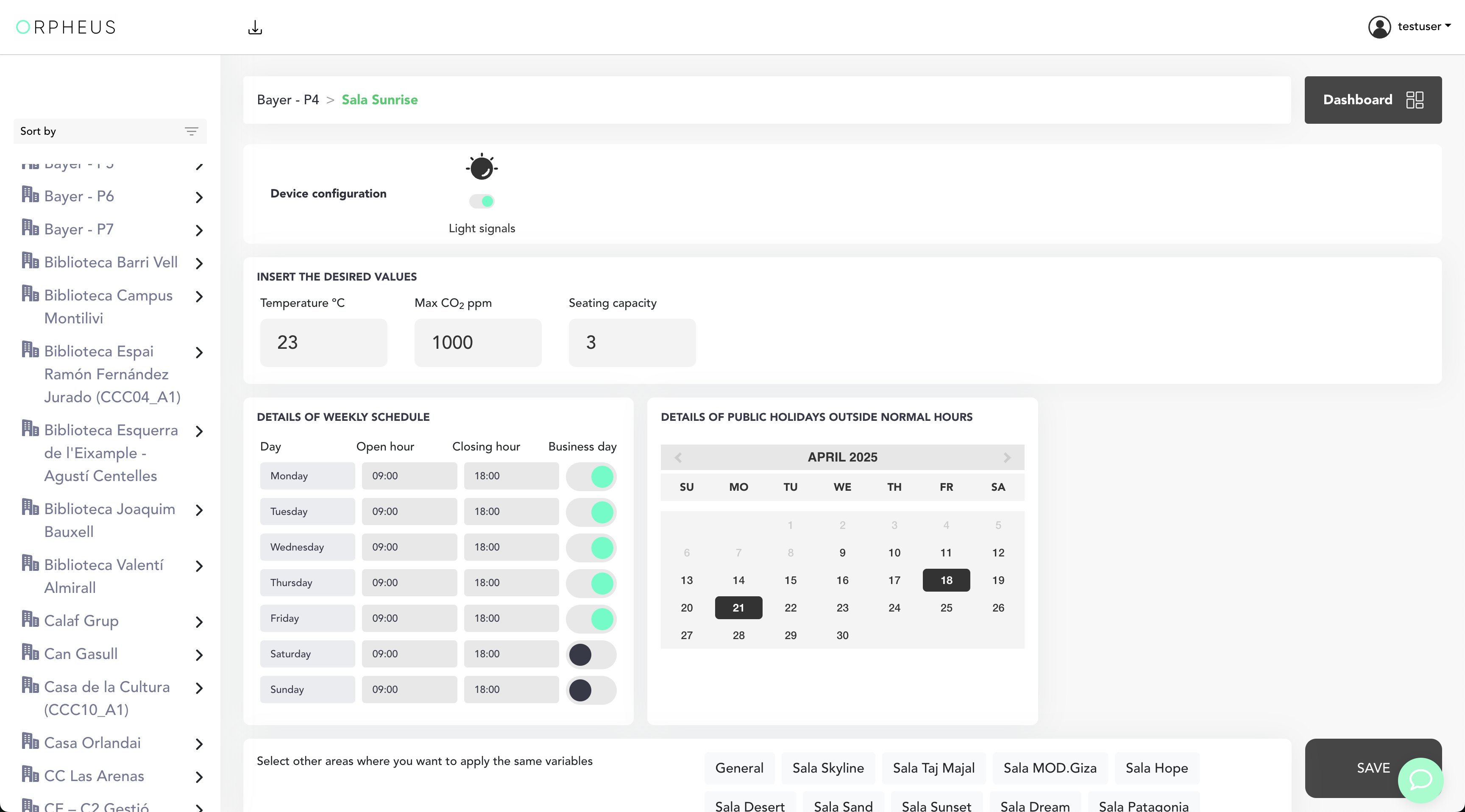Enable Sunday as a business day
The width and height of the screenshot is (1465, 812).
(591, 690)
